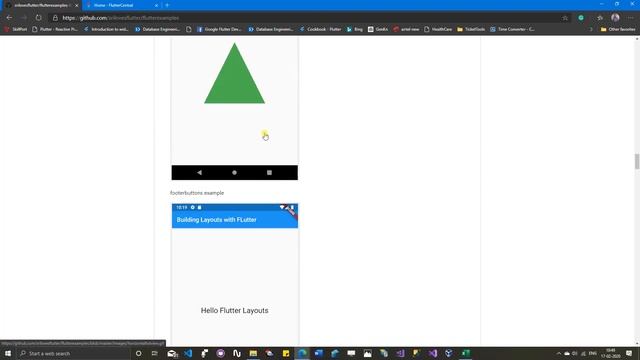This screenshot has height=360, width=640.
Task: Open the Edge browser taskbar icon
Action: point(302,353)
